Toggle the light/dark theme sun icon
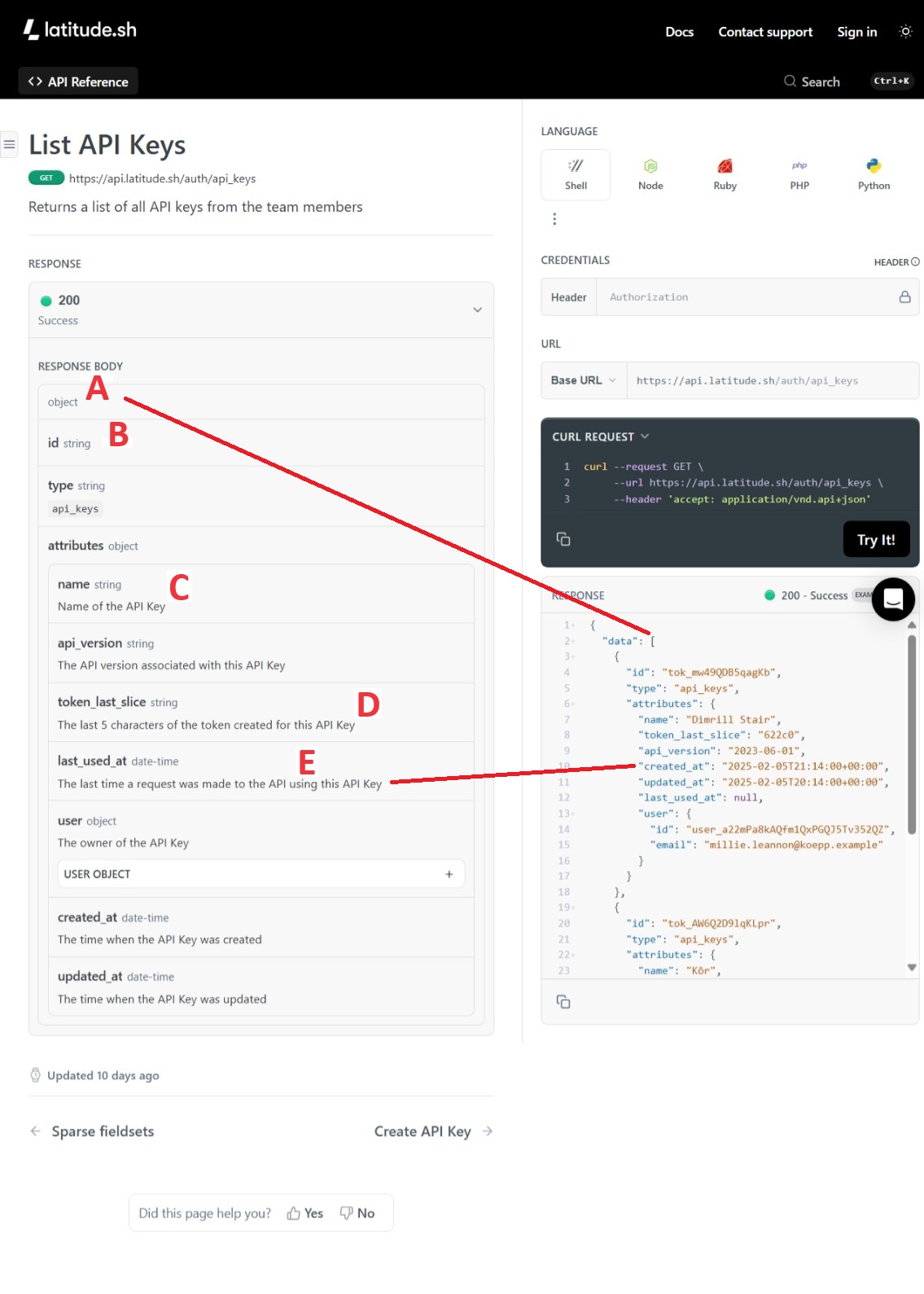Image resolution: width=924 pixels, height=1294 pixels. tap(905, 32)
